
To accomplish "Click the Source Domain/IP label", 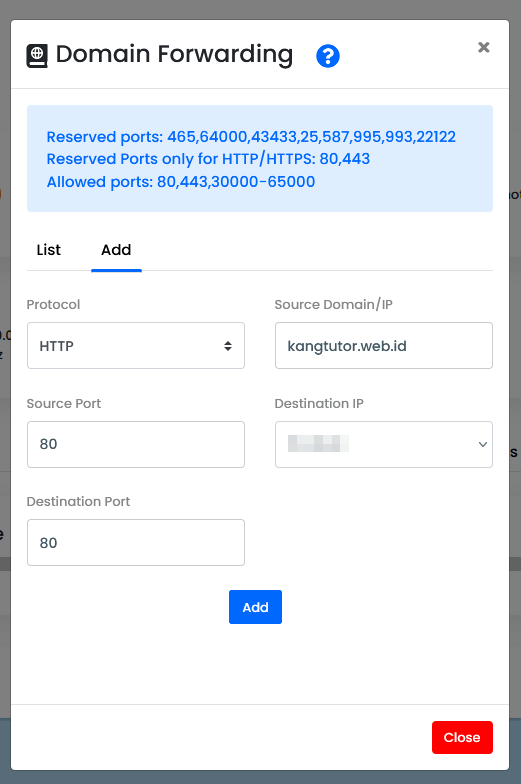I will coord(334,304).
